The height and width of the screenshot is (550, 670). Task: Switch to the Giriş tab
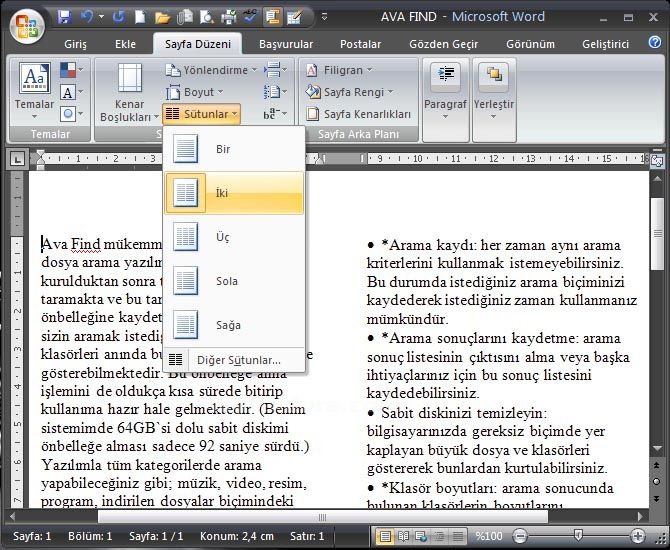coord(76,44)
